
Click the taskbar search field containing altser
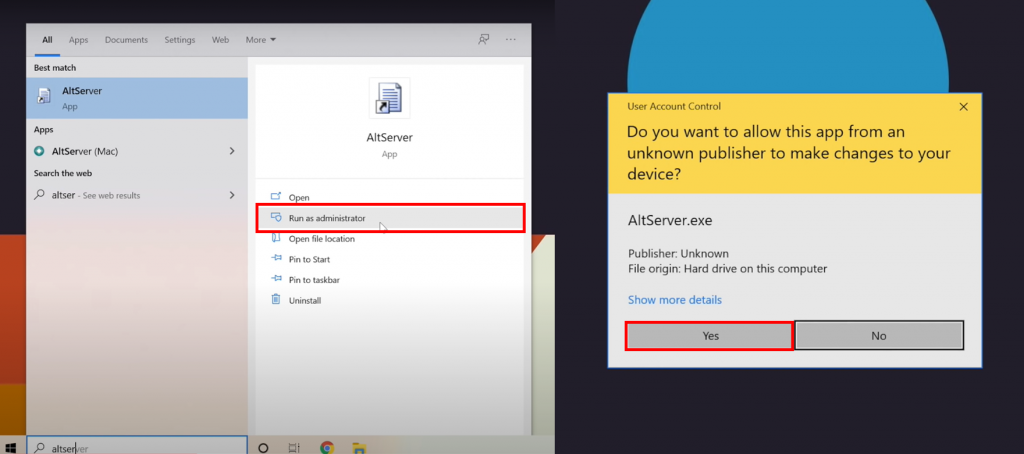tap(137, 447)
